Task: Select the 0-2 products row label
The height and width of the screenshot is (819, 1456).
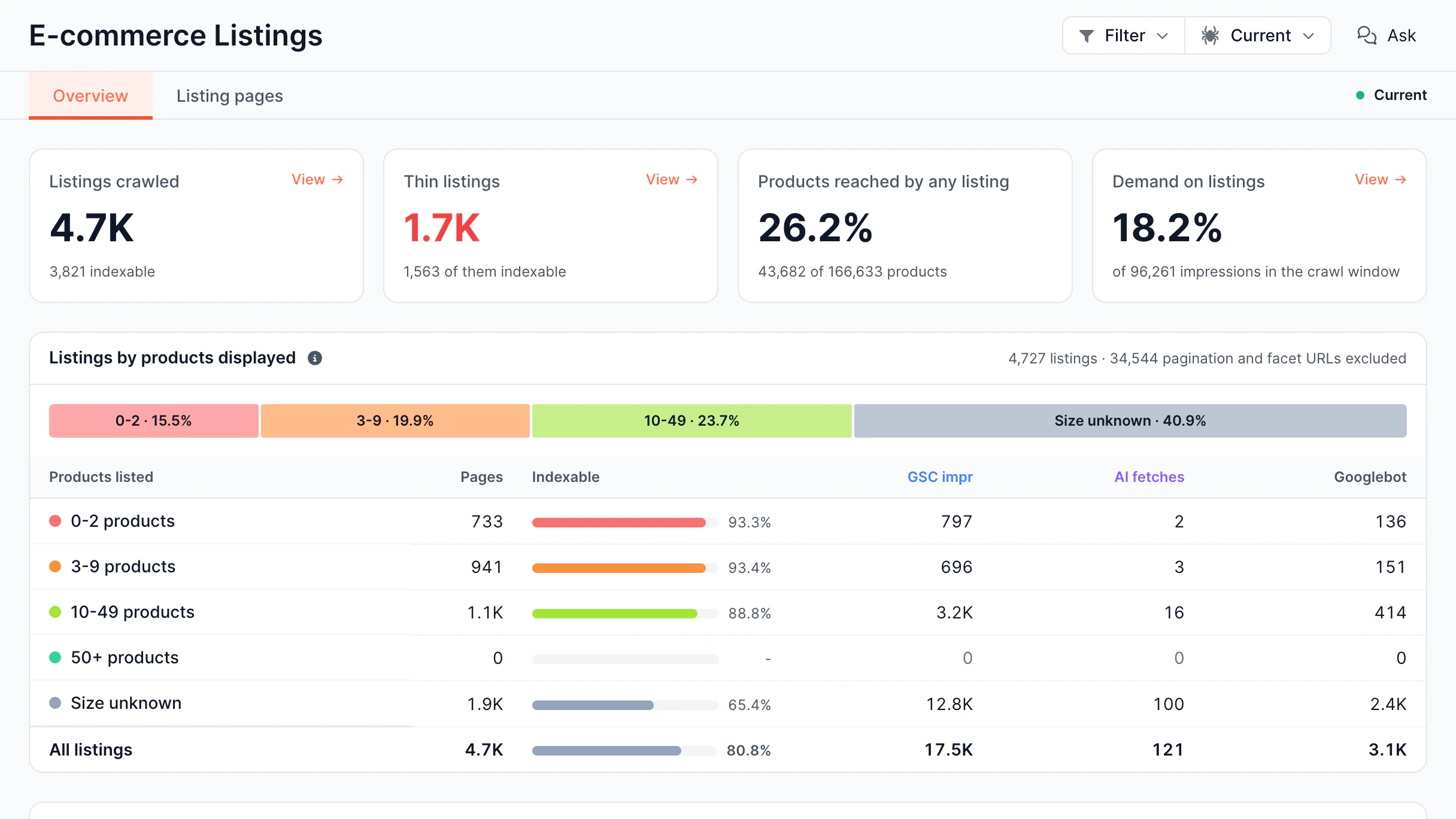Action: [x=123, y=521]
